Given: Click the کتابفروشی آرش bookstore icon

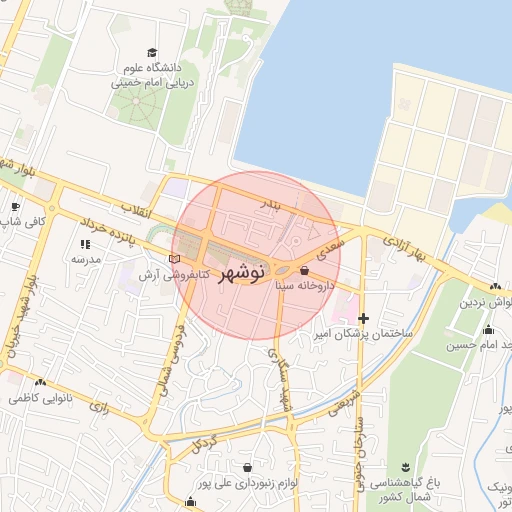Looking at the screenshot, I should pyautogui.click(x=174, y=259).
